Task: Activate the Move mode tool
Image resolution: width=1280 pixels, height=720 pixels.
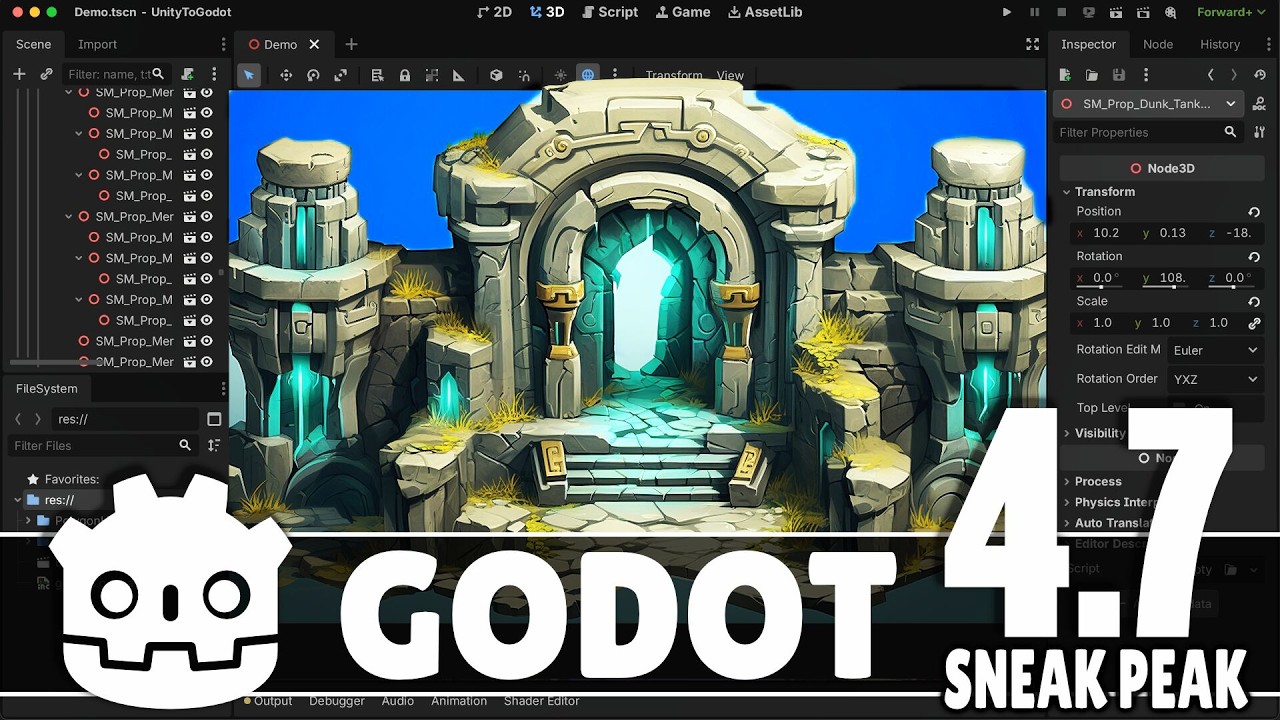Action: pyautogui.click(x=286, y=75)
